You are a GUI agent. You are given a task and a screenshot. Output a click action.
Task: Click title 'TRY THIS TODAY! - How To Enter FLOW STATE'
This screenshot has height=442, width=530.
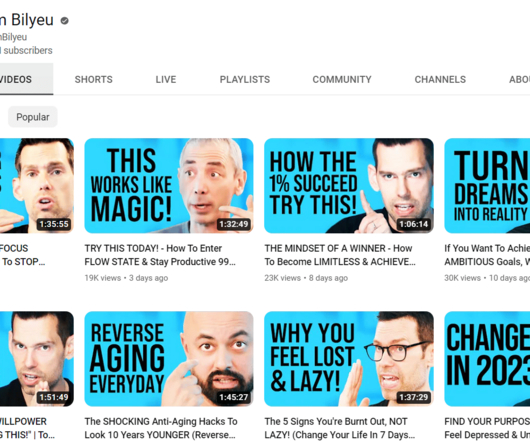pos(160,255)
